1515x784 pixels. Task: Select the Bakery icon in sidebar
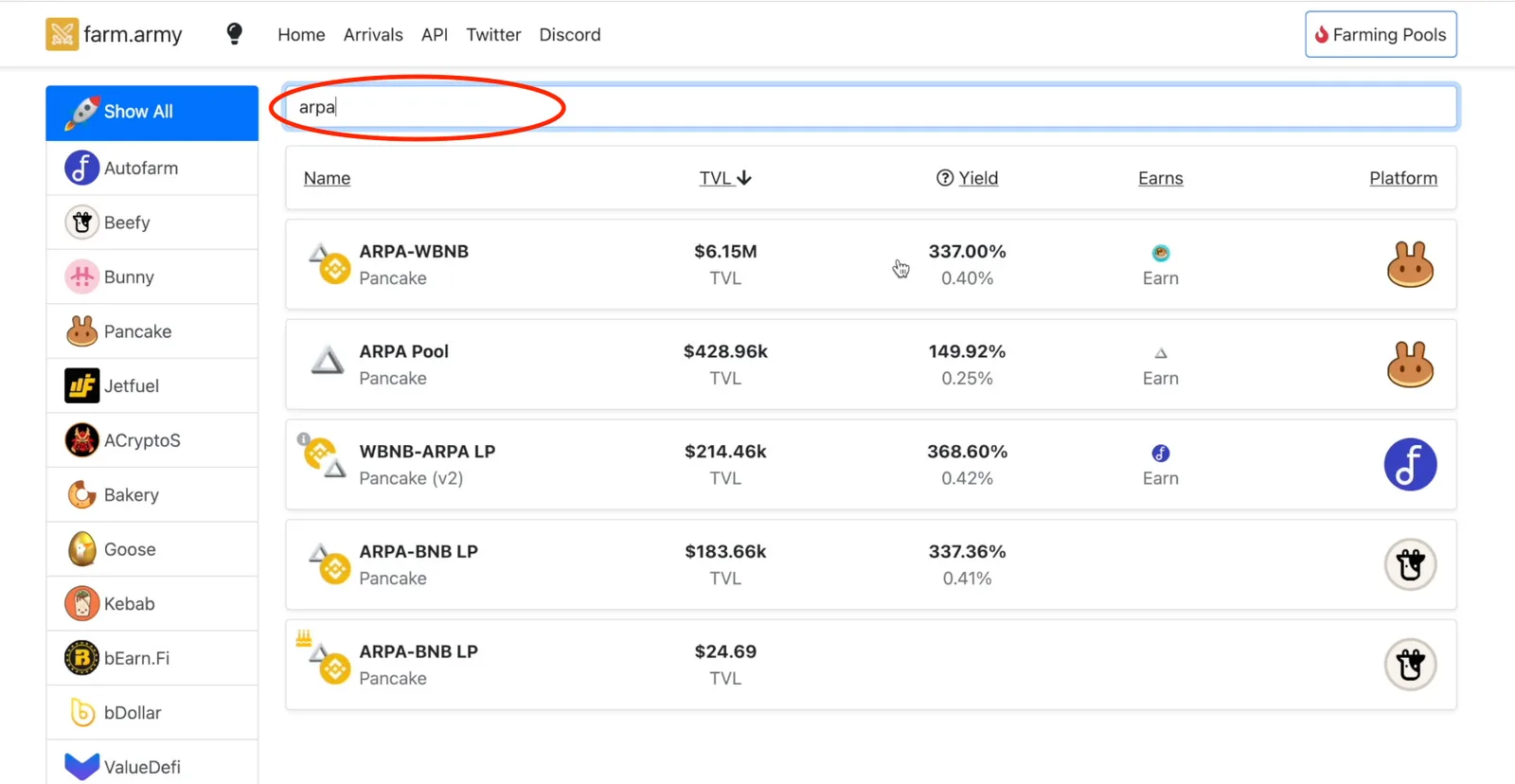point(81,494)
